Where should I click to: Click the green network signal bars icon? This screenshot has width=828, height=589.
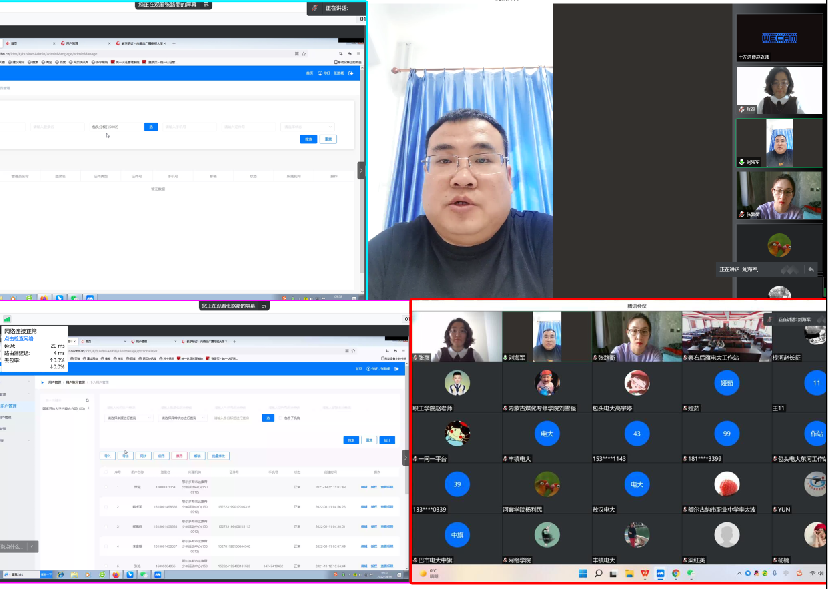(7, 319)
